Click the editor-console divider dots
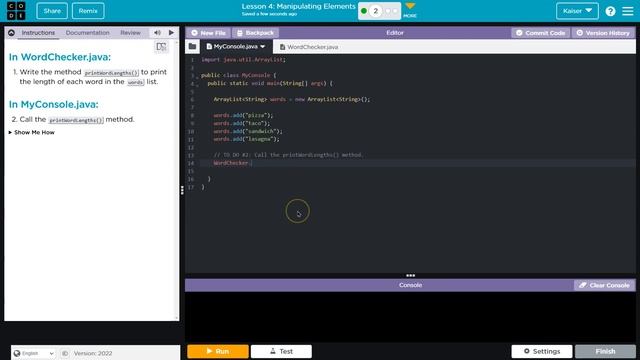Screen dimensions: 640x360 point(411,276)
